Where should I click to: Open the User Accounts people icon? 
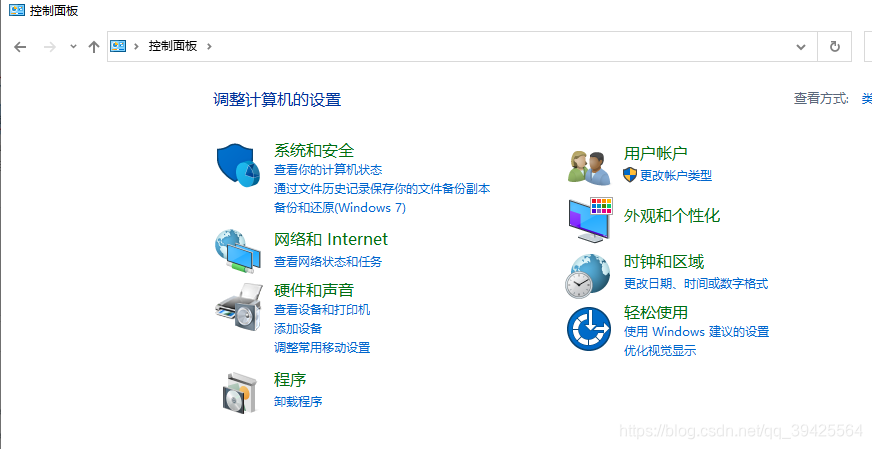[x=589, y=167]
